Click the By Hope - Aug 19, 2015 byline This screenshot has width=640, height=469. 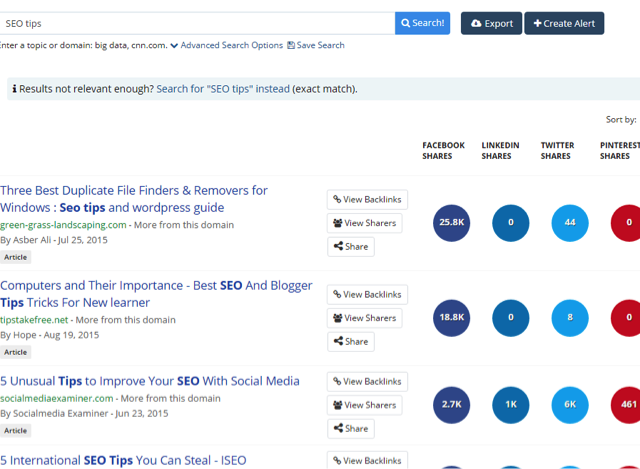pyautogui.click(x=49, y=335)
